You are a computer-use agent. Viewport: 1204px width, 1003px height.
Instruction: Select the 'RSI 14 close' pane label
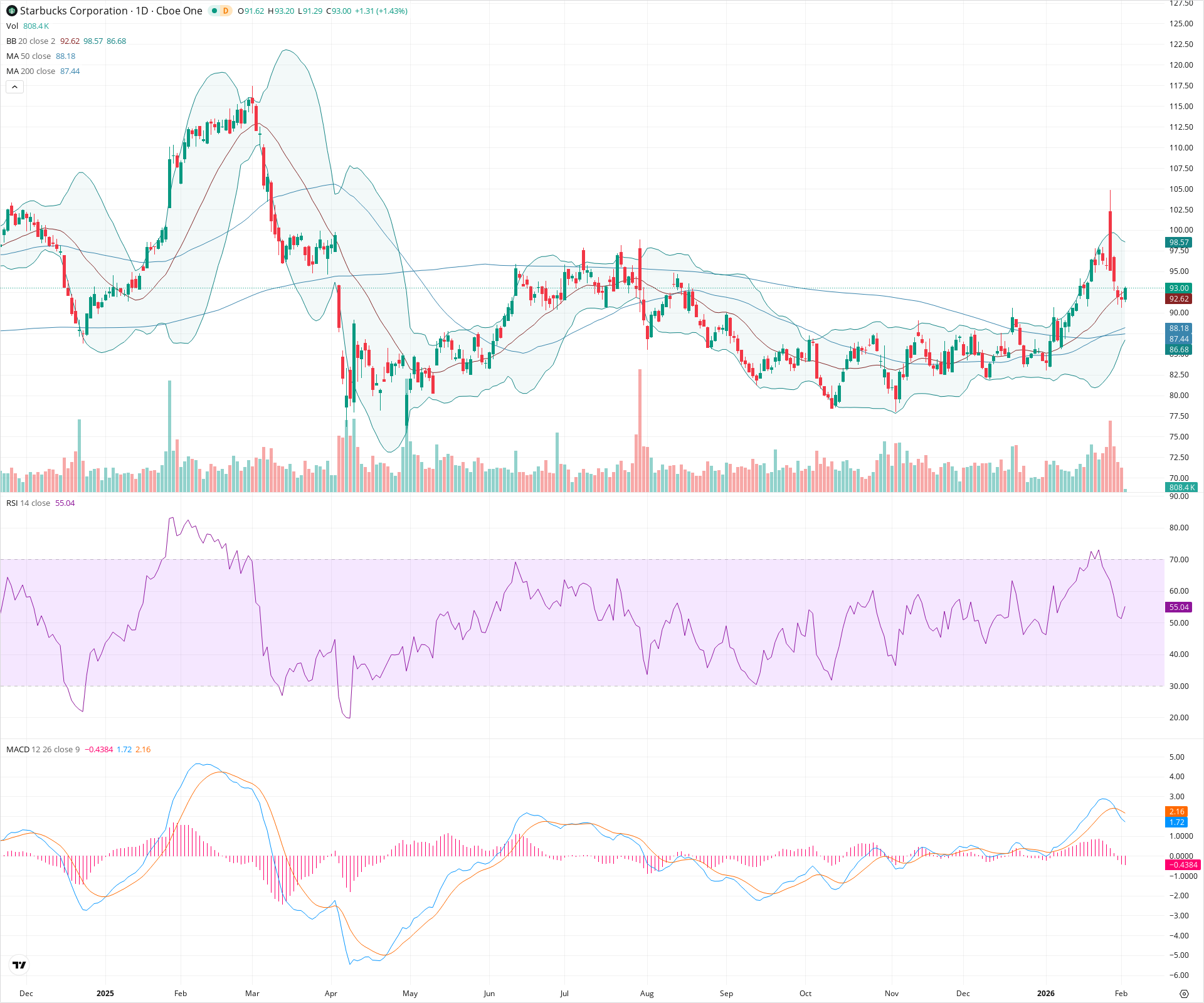tap(28, 503)
